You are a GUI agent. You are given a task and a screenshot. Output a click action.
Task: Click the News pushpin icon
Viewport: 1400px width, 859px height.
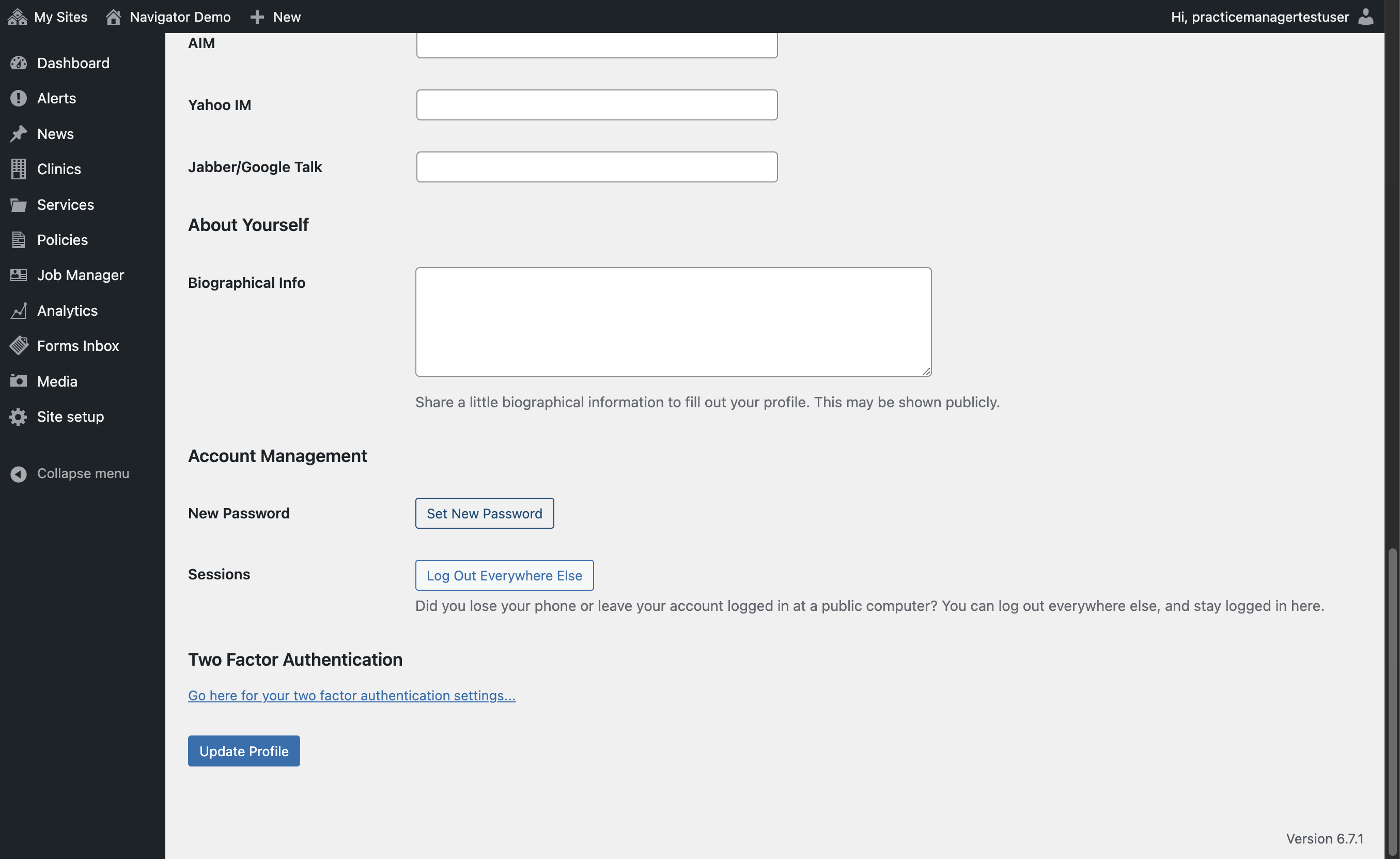click(18, 133)
